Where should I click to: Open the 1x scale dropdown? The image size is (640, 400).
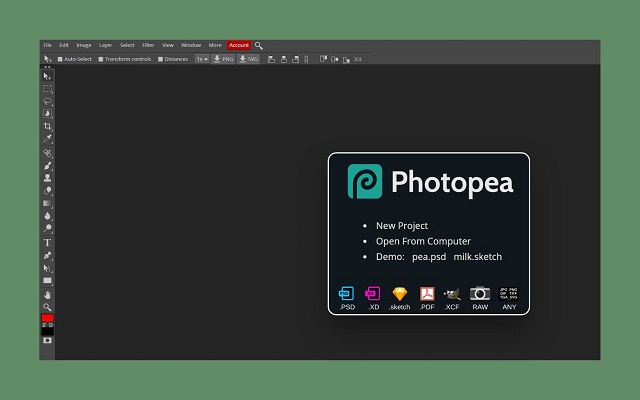(x=202, y=59)
